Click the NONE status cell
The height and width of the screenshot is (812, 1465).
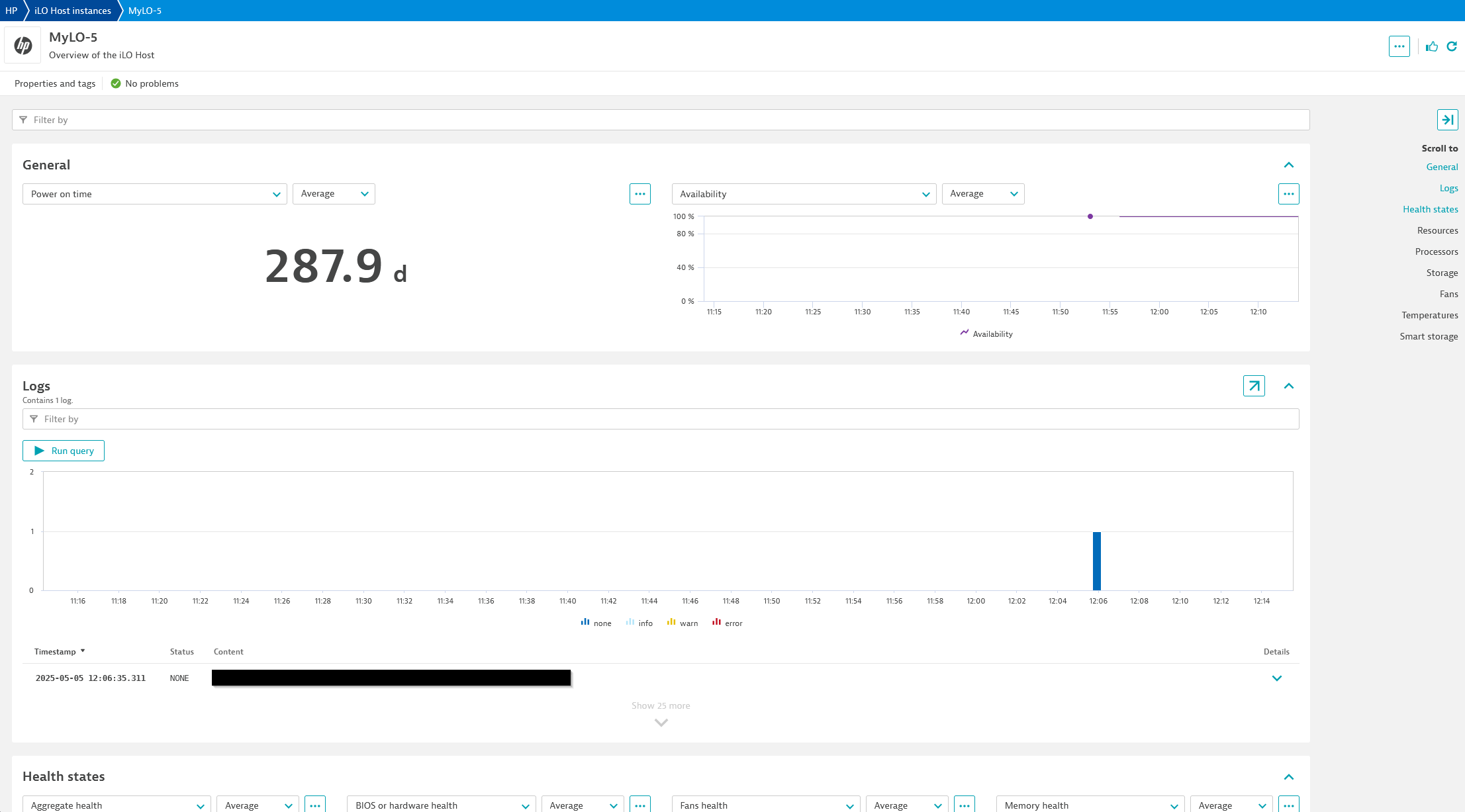(179, 678)
